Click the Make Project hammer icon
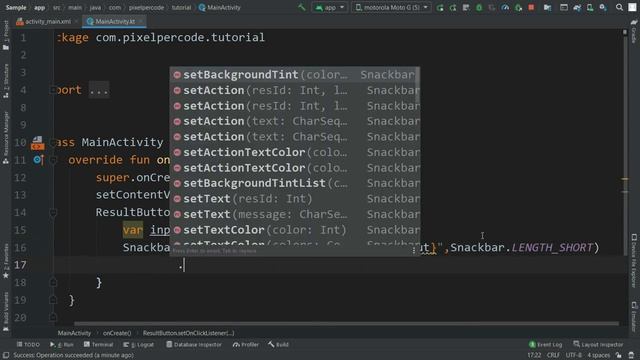Image resolution: width=640 pixels, height=360 pixels. [302, 7]
